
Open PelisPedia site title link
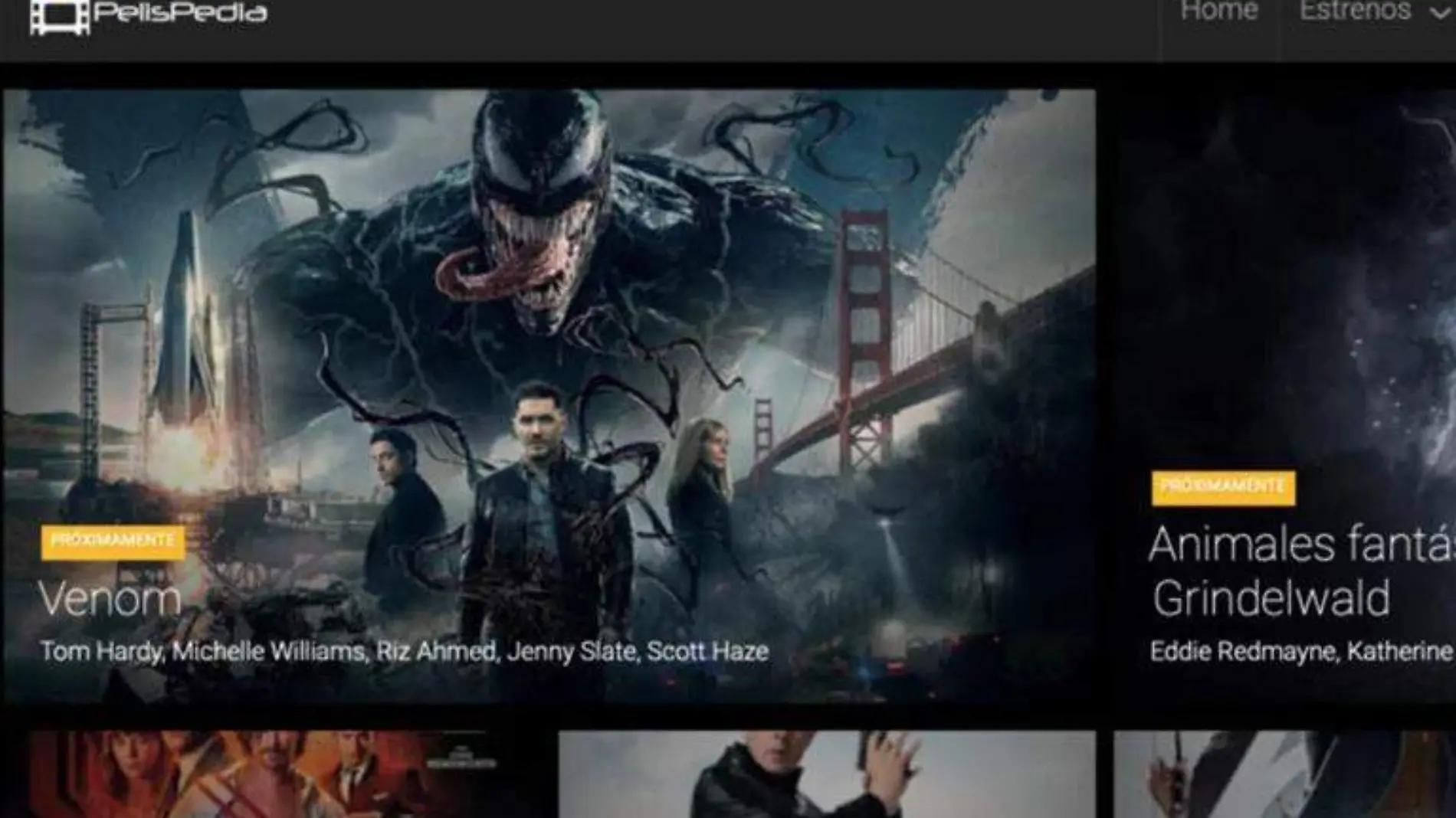click(180, 12)
